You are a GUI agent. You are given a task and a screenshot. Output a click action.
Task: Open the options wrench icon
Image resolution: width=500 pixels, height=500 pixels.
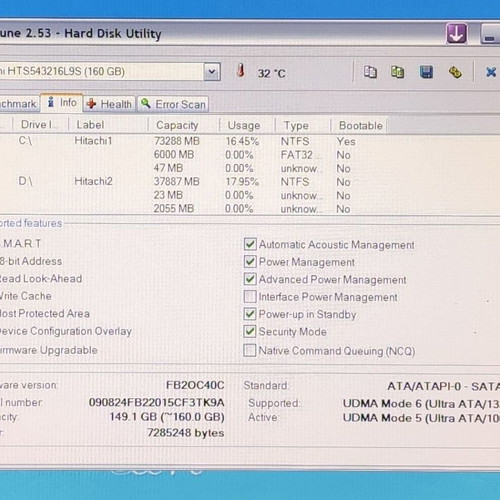click(455, 72)
